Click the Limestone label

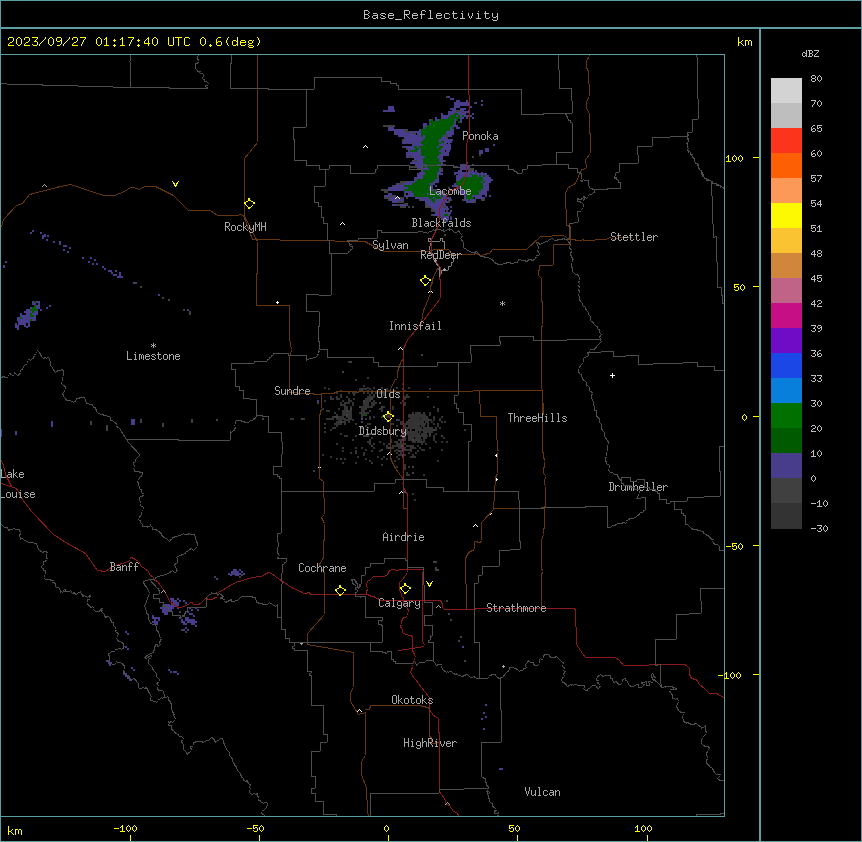click(x=153, y=356)
